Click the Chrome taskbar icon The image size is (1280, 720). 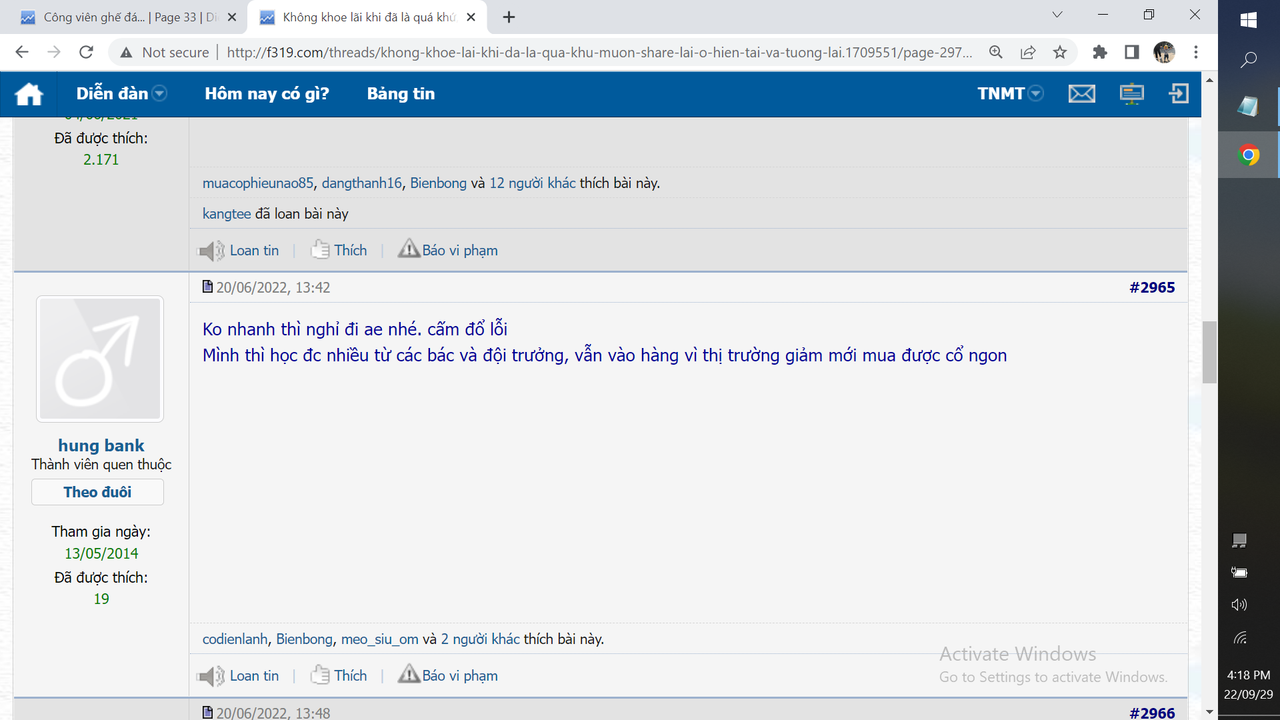tap(1249, 155)
